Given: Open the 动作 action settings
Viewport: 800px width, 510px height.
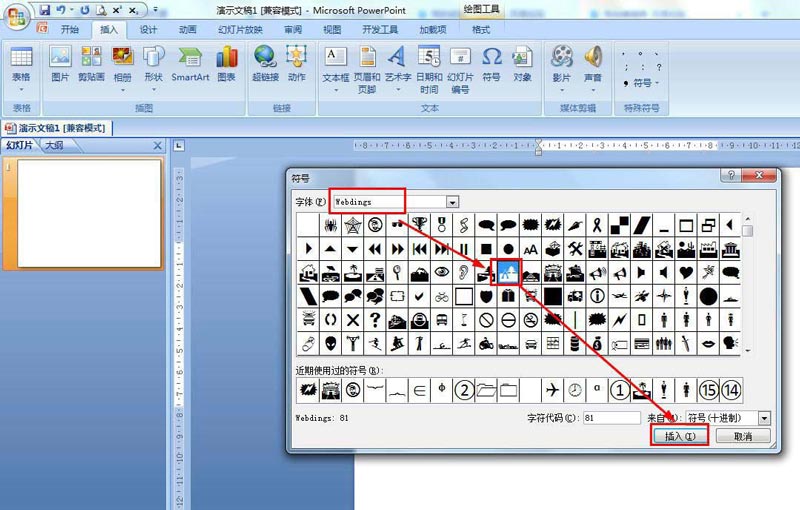Looking at the screenshot, I should (296, 64).
